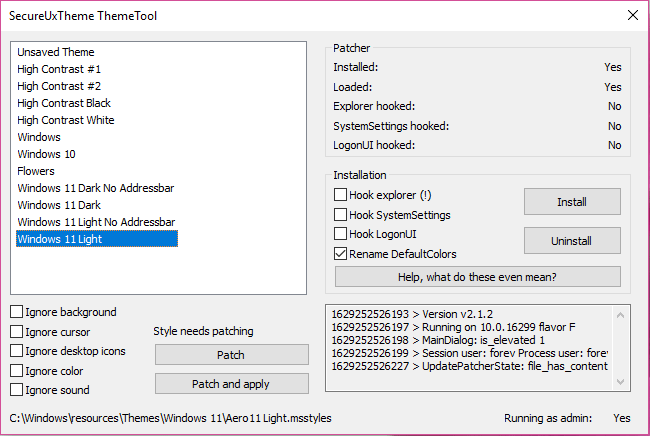The height and width of the screenshot is (436, 650).
Task: Click the 'Explorer hooked:' status label
Action: (374, 106)
